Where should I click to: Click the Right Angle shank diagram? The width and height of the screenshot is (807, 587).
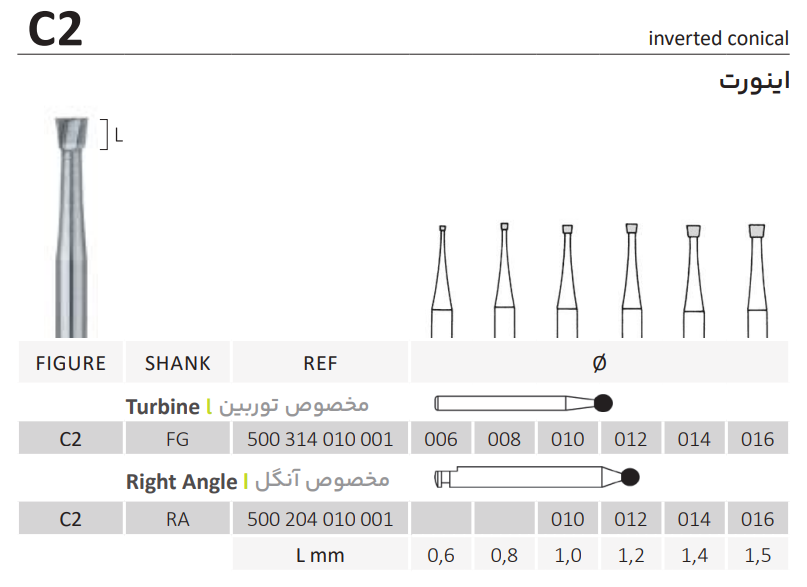click(x=537, y=477)
